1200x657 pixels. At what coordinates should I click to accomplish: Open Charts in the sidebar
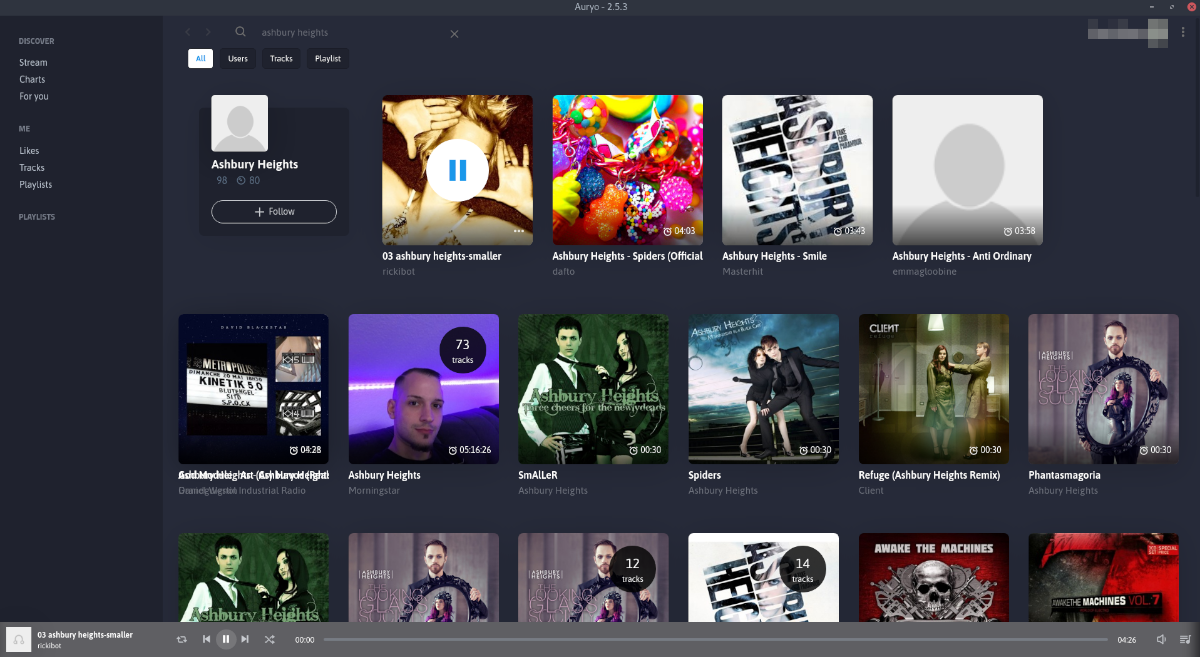coord(32,79)
